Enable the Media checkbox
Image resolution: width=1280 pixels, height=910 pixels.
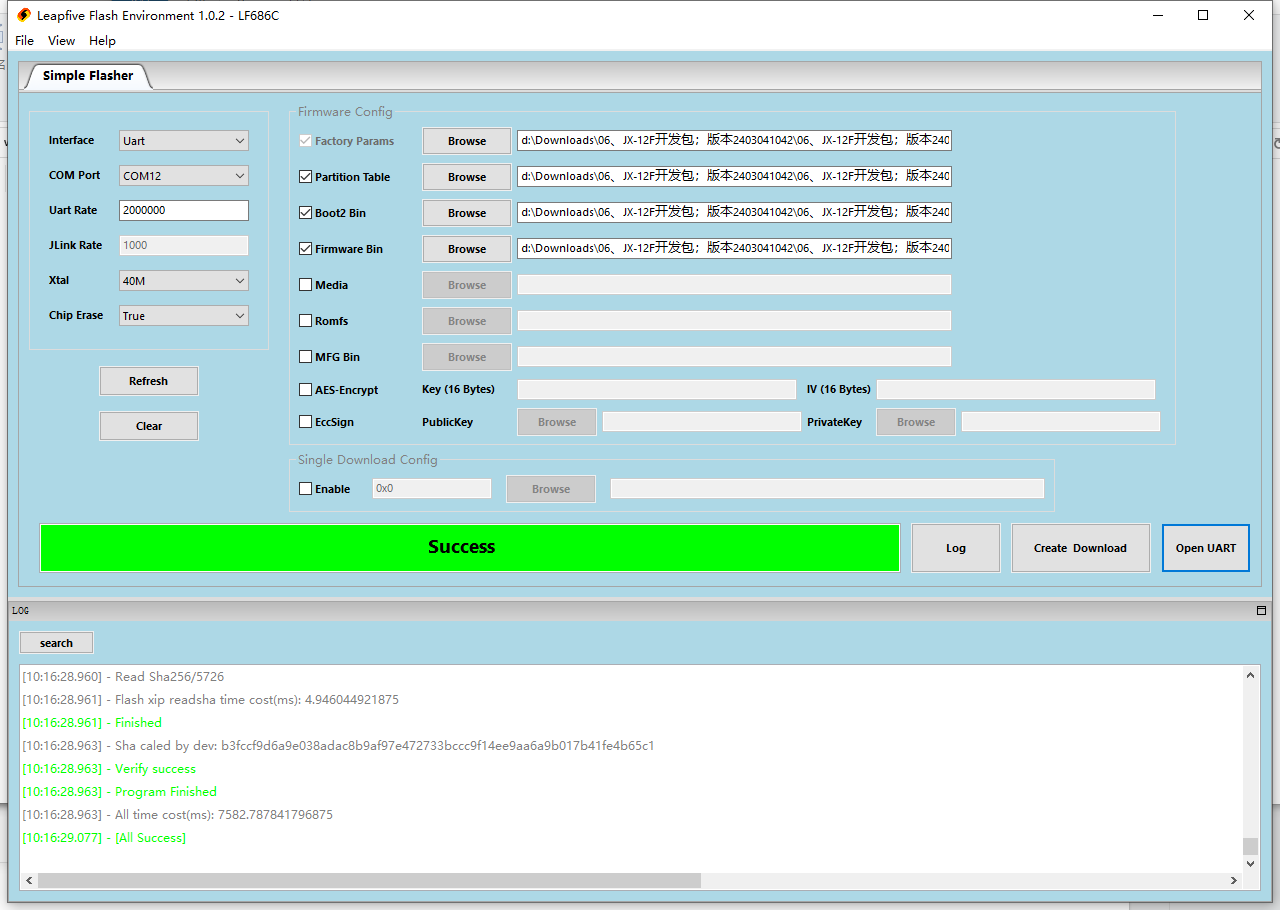click(306, 285)
